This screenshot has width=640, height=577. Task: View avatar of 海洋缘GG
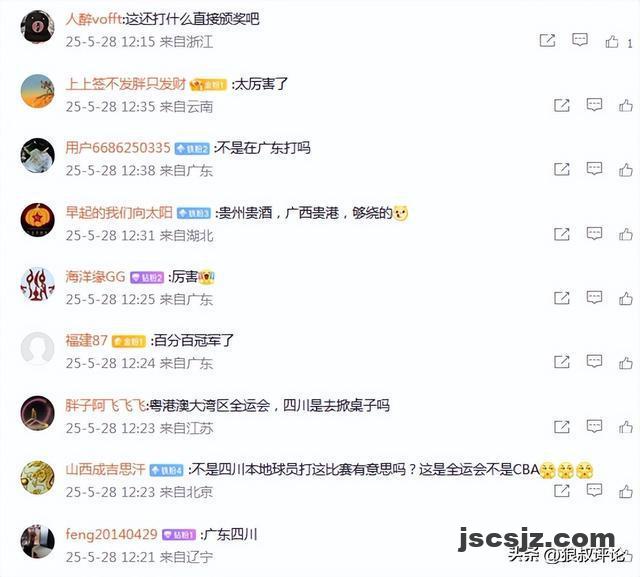coord(38,284)
